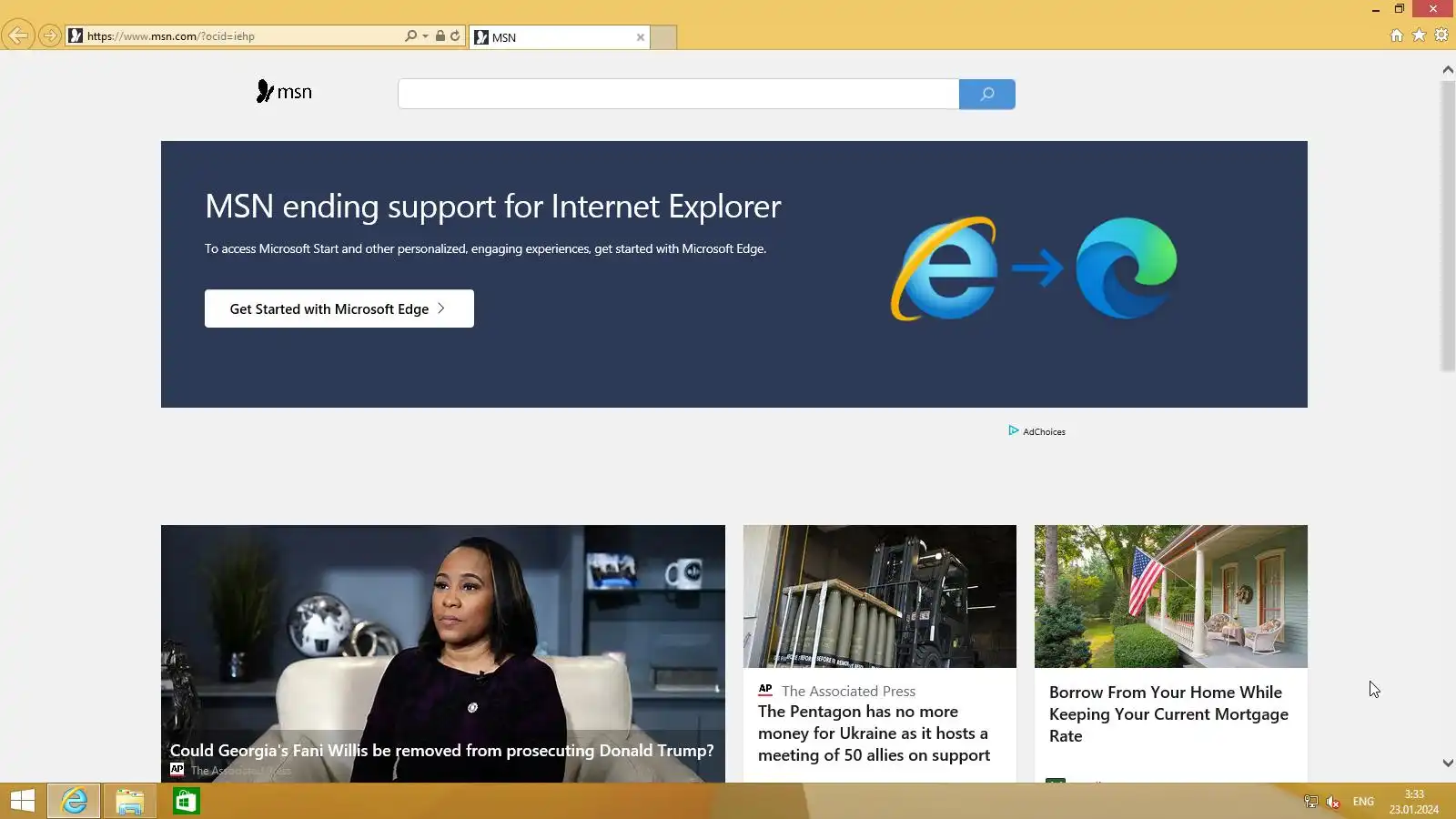Image resolution: width=1456 pixels, height=819 pixels.
Task: Select the MSN browser tab
Action: pyautogui.click(x=559, y=37)
